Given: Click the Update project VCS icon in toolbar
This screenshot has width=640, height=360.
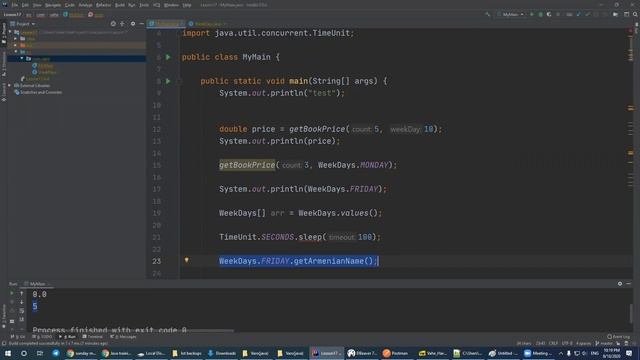Looking at the screenshot, I should point(579,14).
